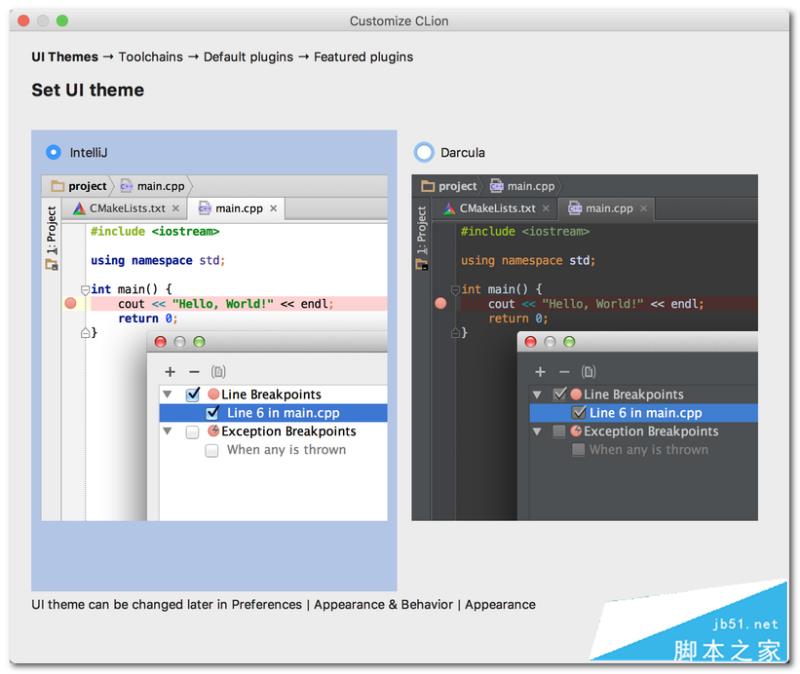Collapse Exception Breakpoints tree in IntelliJ preview
Viewport: 800px width, 674px height.
pos(167,431)
